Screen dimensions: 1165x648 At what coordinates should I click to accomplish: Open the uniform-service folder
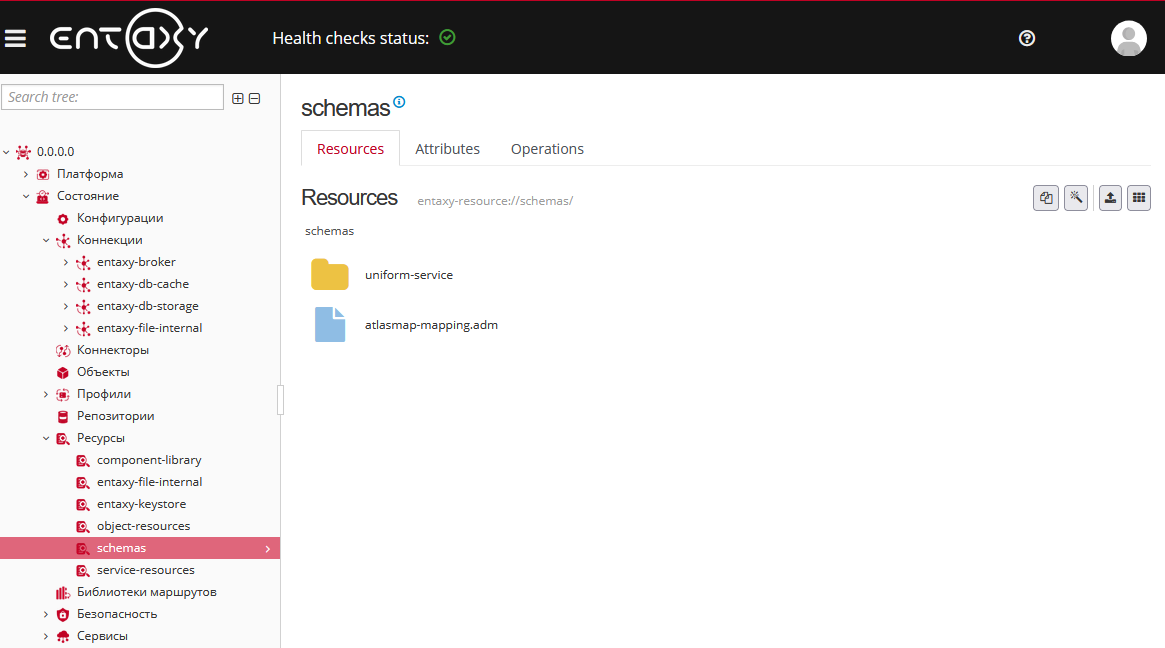408,275
